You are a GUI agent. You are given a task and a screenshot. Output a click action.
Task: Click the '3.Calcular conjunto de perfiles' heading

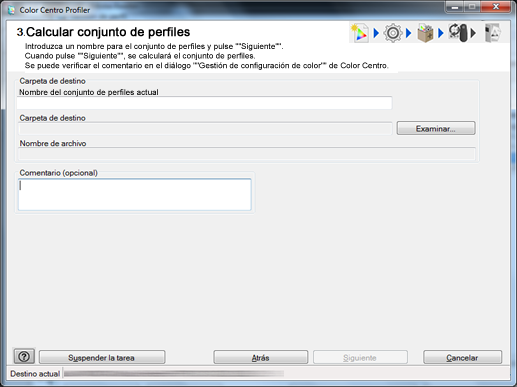click(103, 32)
